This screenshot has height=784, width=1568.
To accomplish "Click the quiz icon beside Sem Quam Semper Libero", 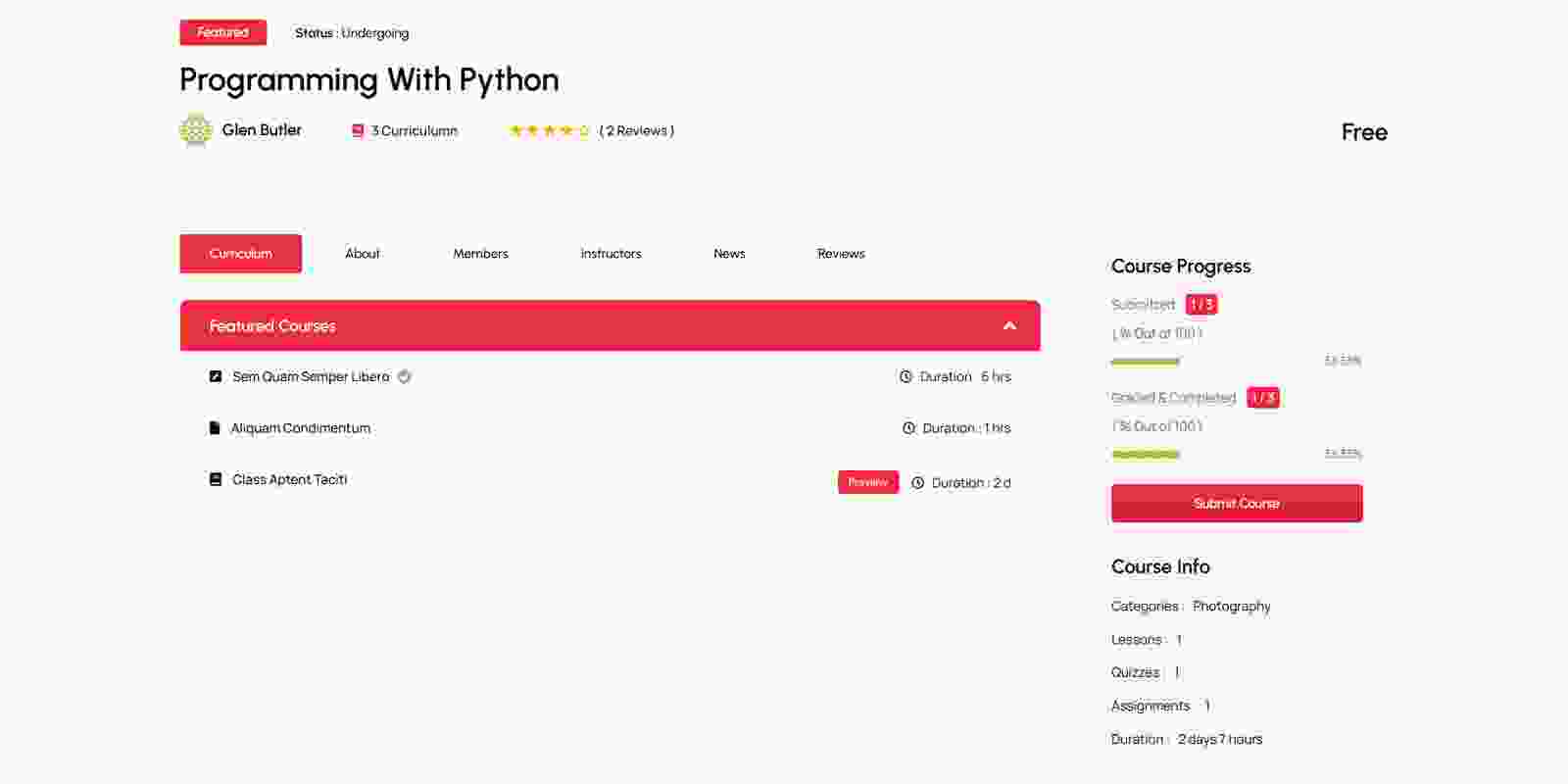I will coord(216,376).
